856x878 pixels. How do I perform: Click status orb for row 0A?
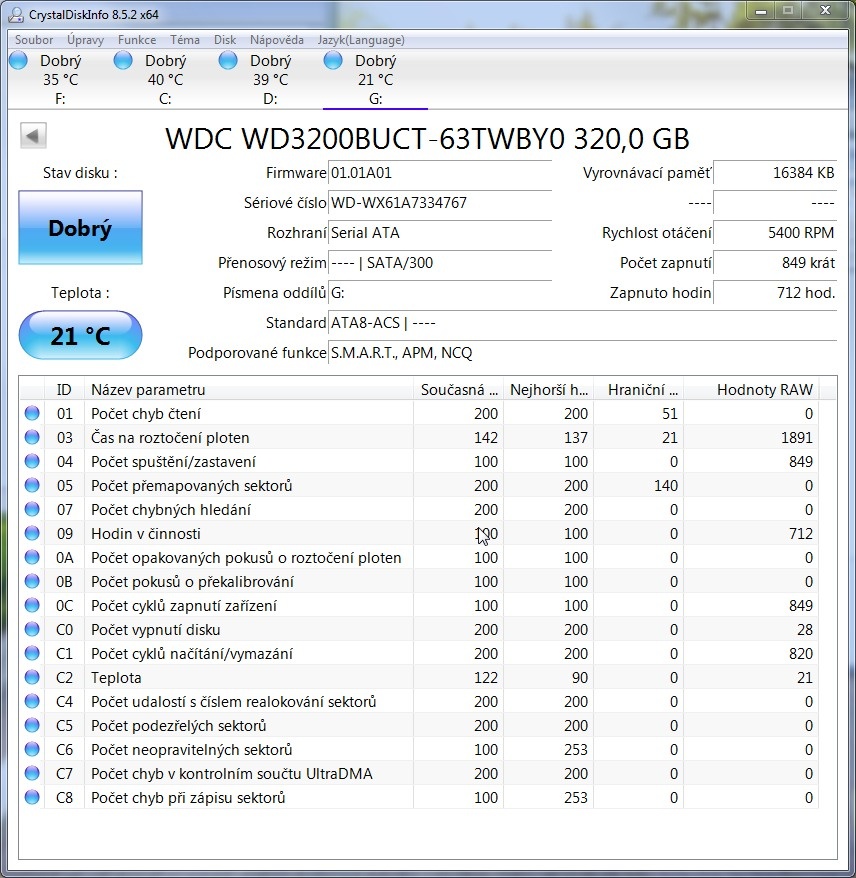32,558
